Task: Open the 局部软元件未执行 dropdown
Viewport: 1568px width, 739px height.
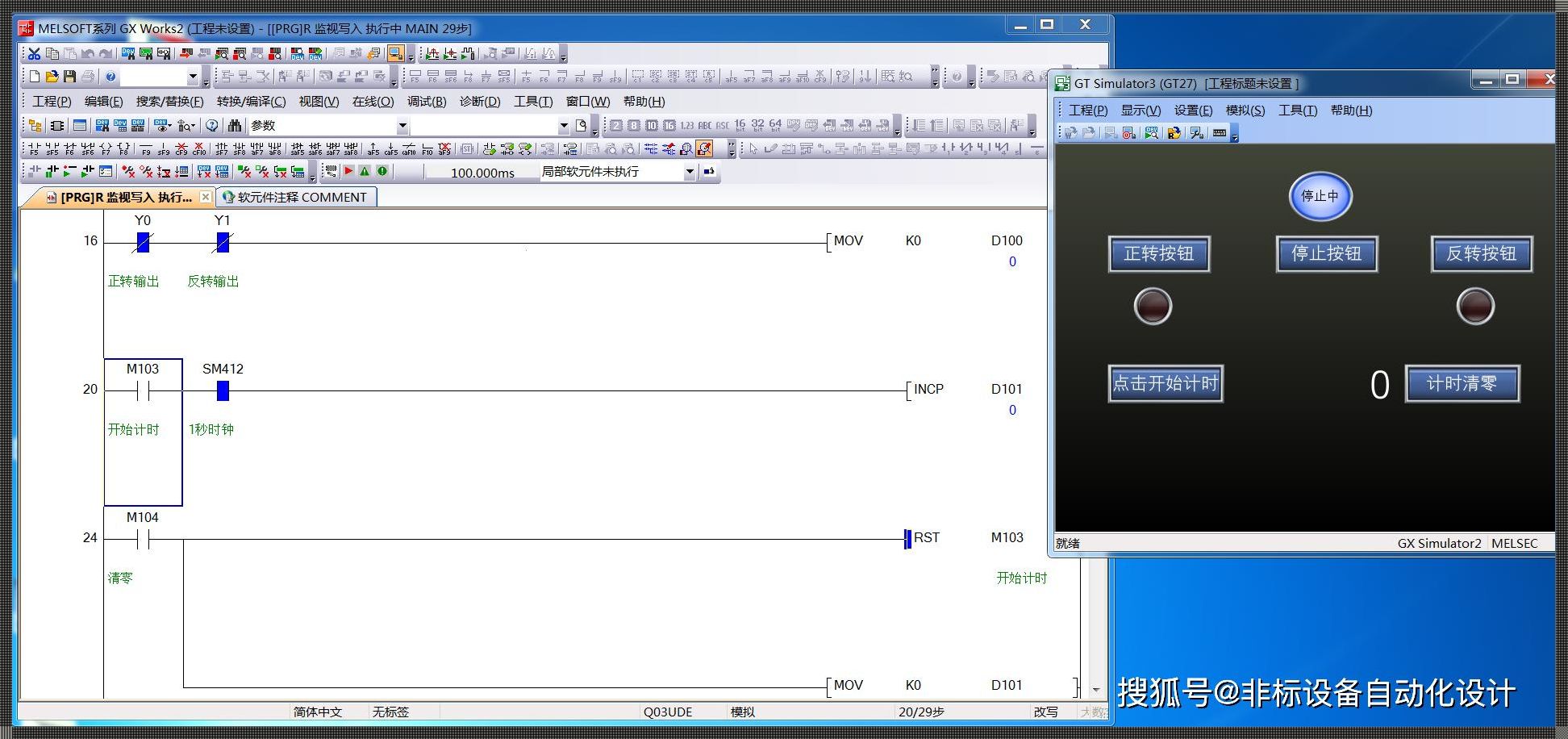Action: pyautogui.click(x=690, y=171)
